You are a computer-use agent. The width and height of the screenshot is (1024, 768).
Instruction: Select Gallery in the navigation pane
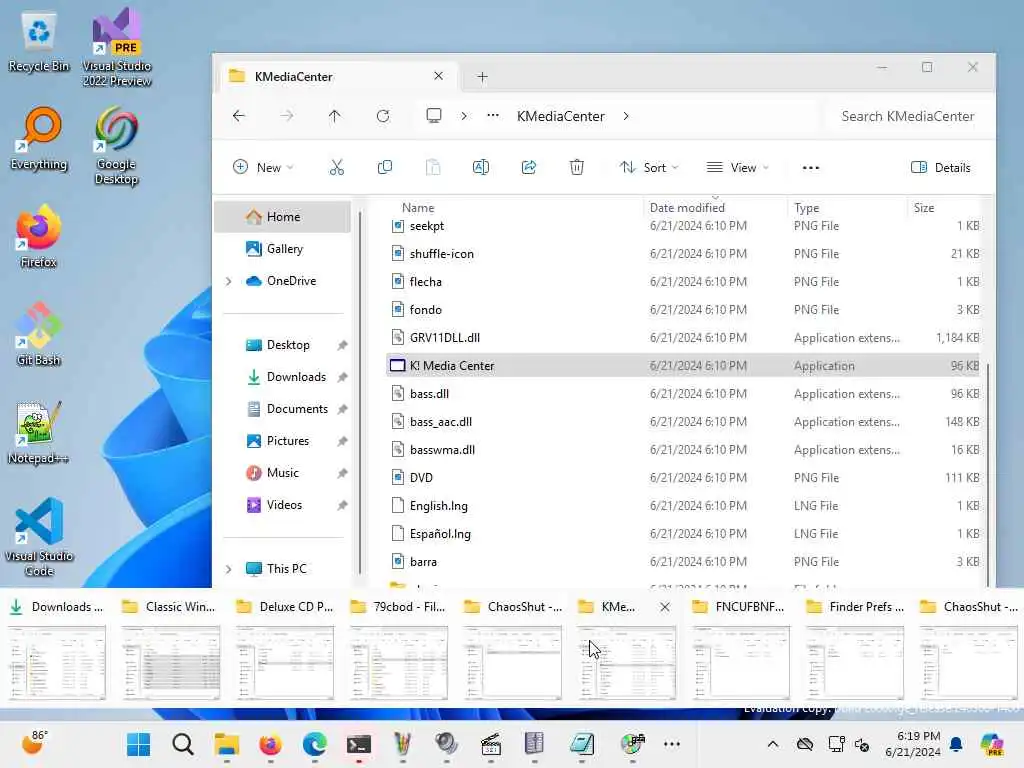point(283,249)
